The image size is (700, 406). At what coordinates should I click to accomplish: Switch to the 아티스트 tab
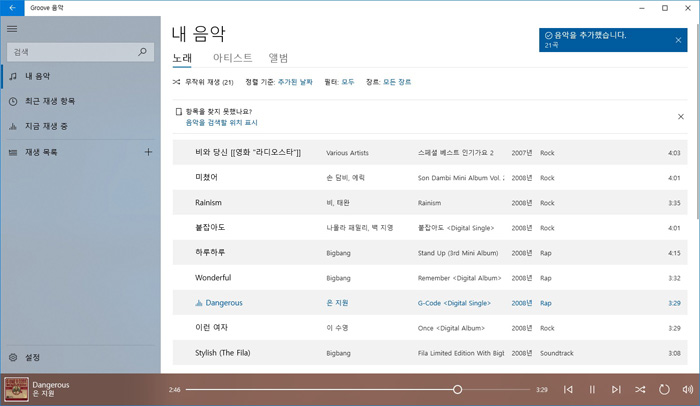tap(232, 58)
